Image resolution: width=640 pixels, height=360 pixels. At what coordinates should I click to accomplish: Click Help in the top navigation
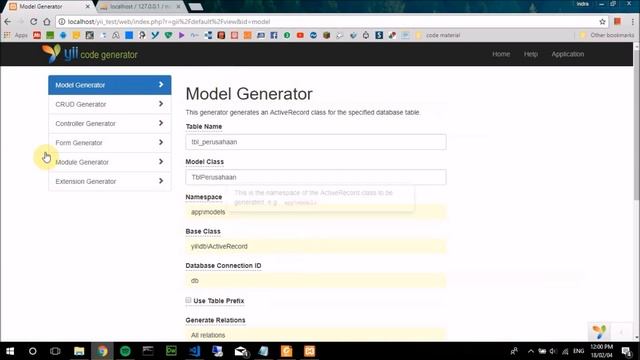pyautogui.click(x=531, y=54)
